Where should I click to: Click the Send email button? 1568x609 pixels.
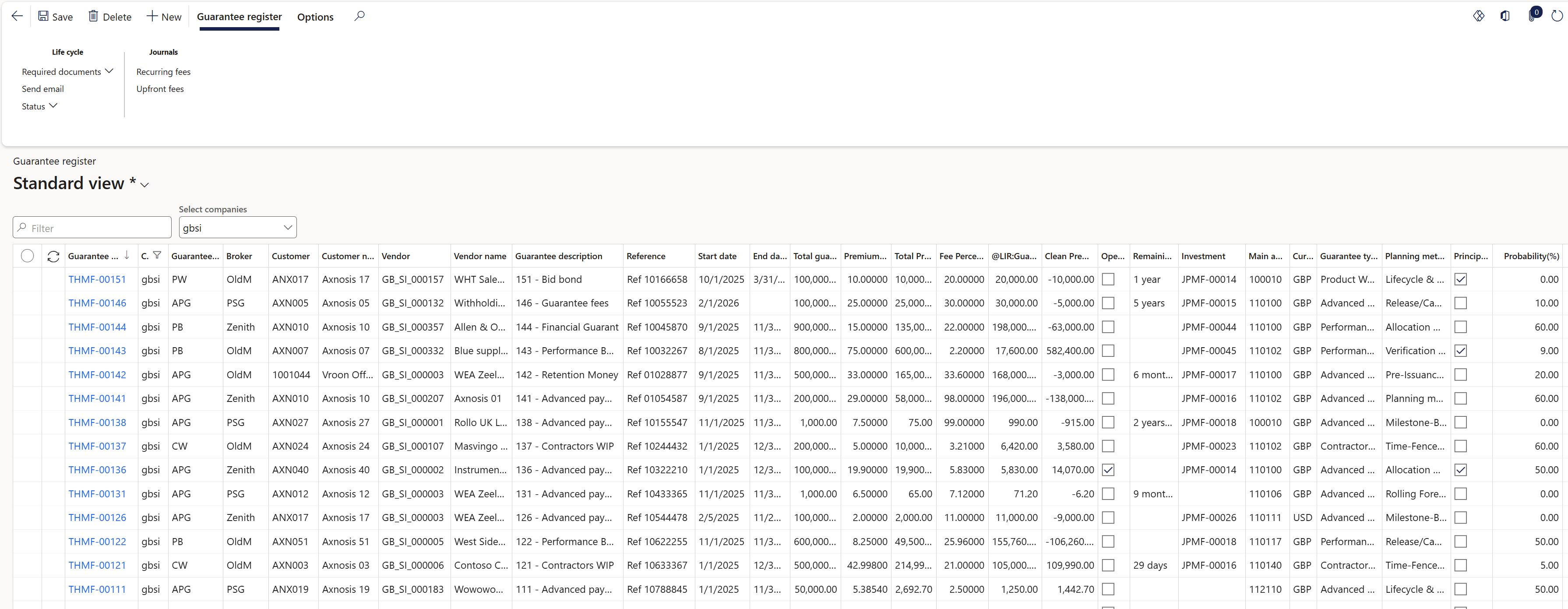pos(42,89)
